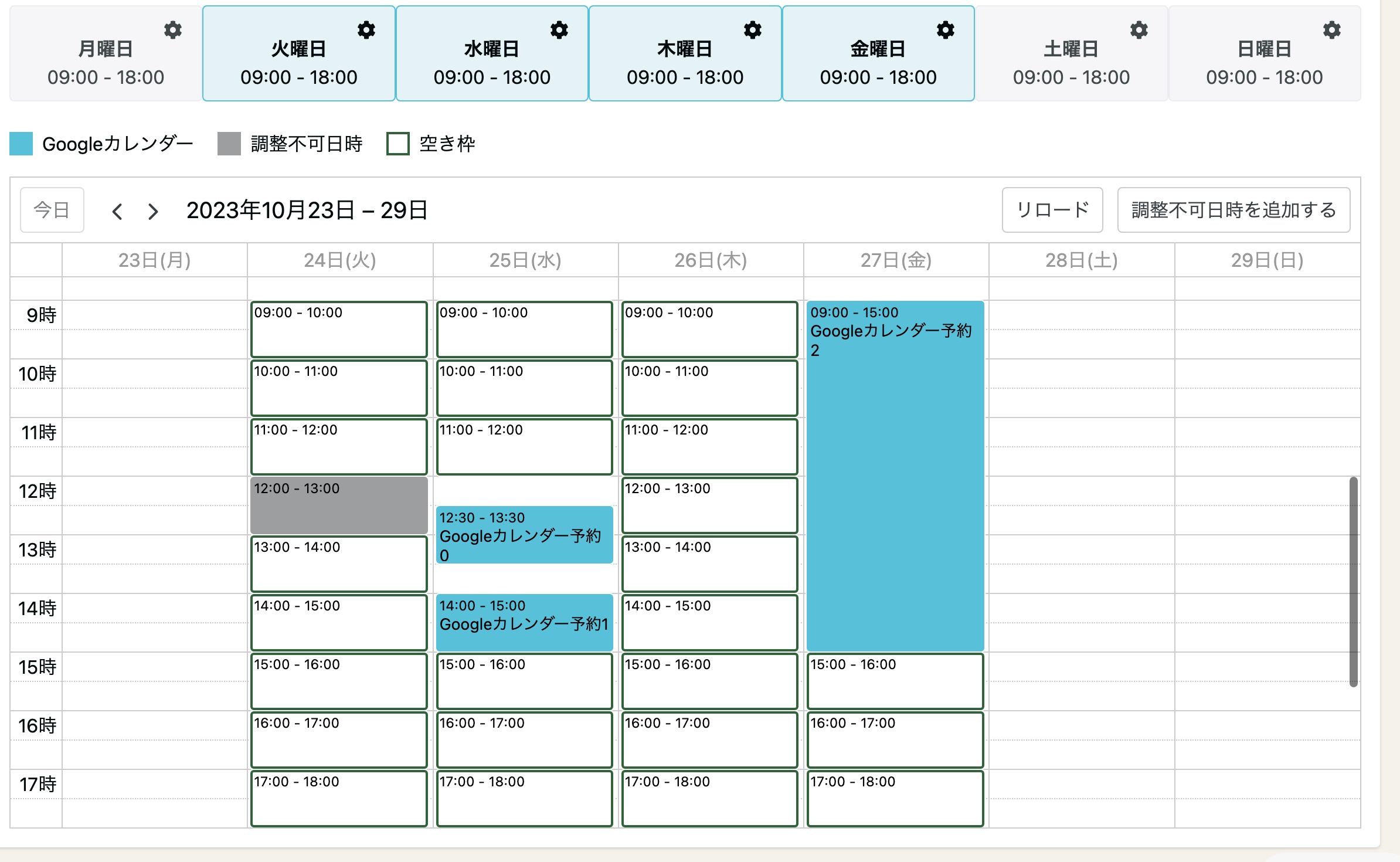
Task: Open the Googleカレンダー予約2 event on Friday
Action: click(895, 475)
